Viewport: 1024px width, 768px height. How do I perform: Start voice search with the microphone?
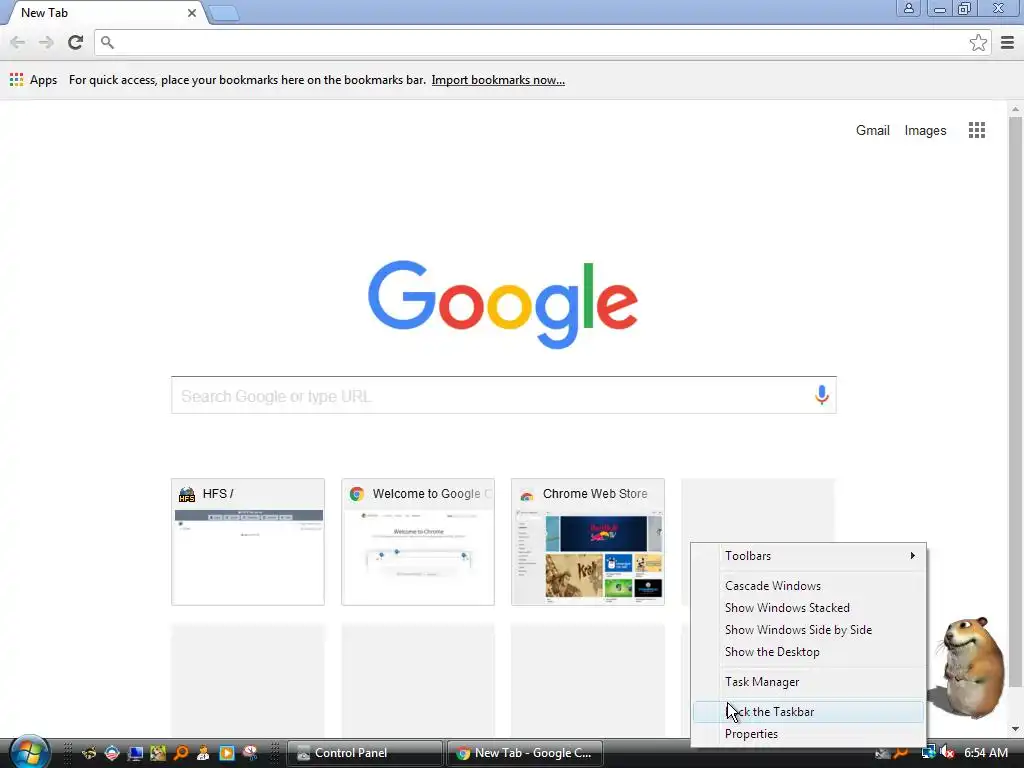(x=822, y=394)
